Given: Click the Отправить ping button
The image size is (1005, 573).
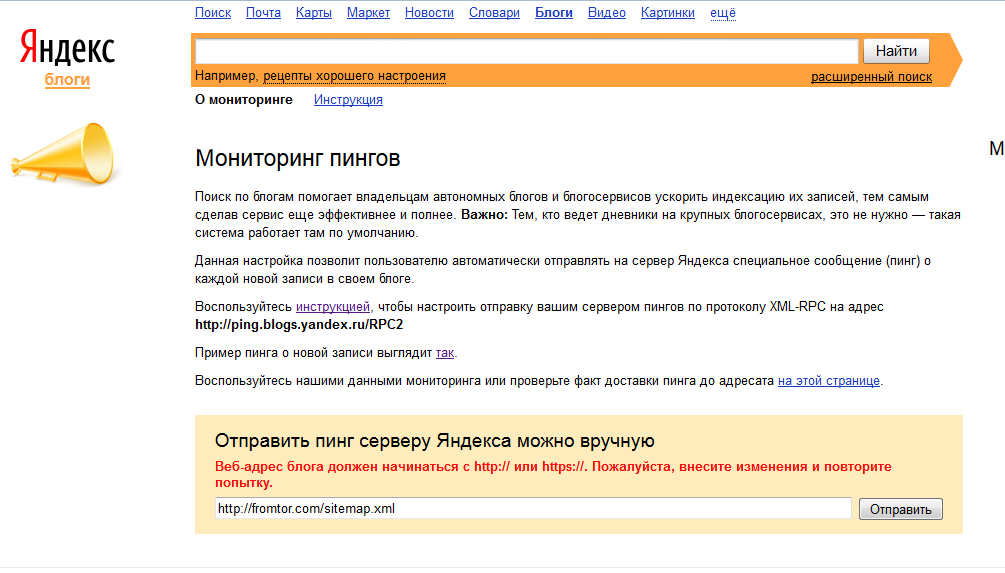Looking at the screenshot, I should click(901, 510).
